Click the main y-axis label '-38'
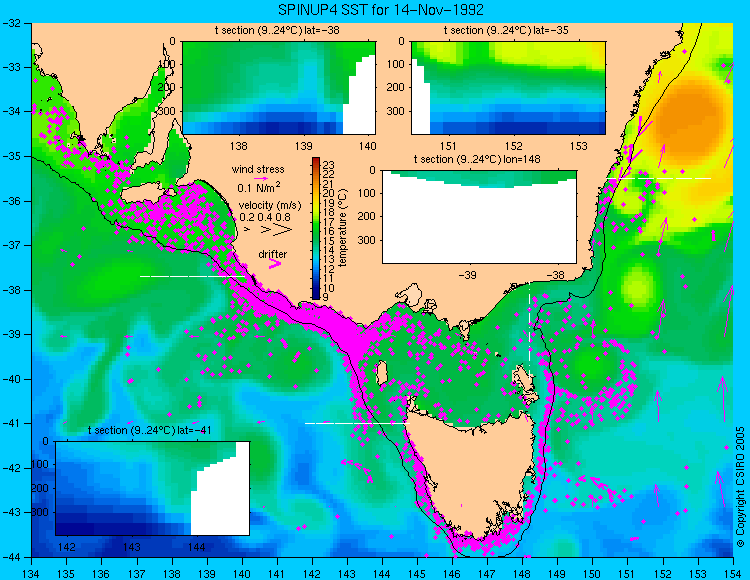Image resolution: width=750 pixels, height=580 pixels. click(x=12, y=290)
